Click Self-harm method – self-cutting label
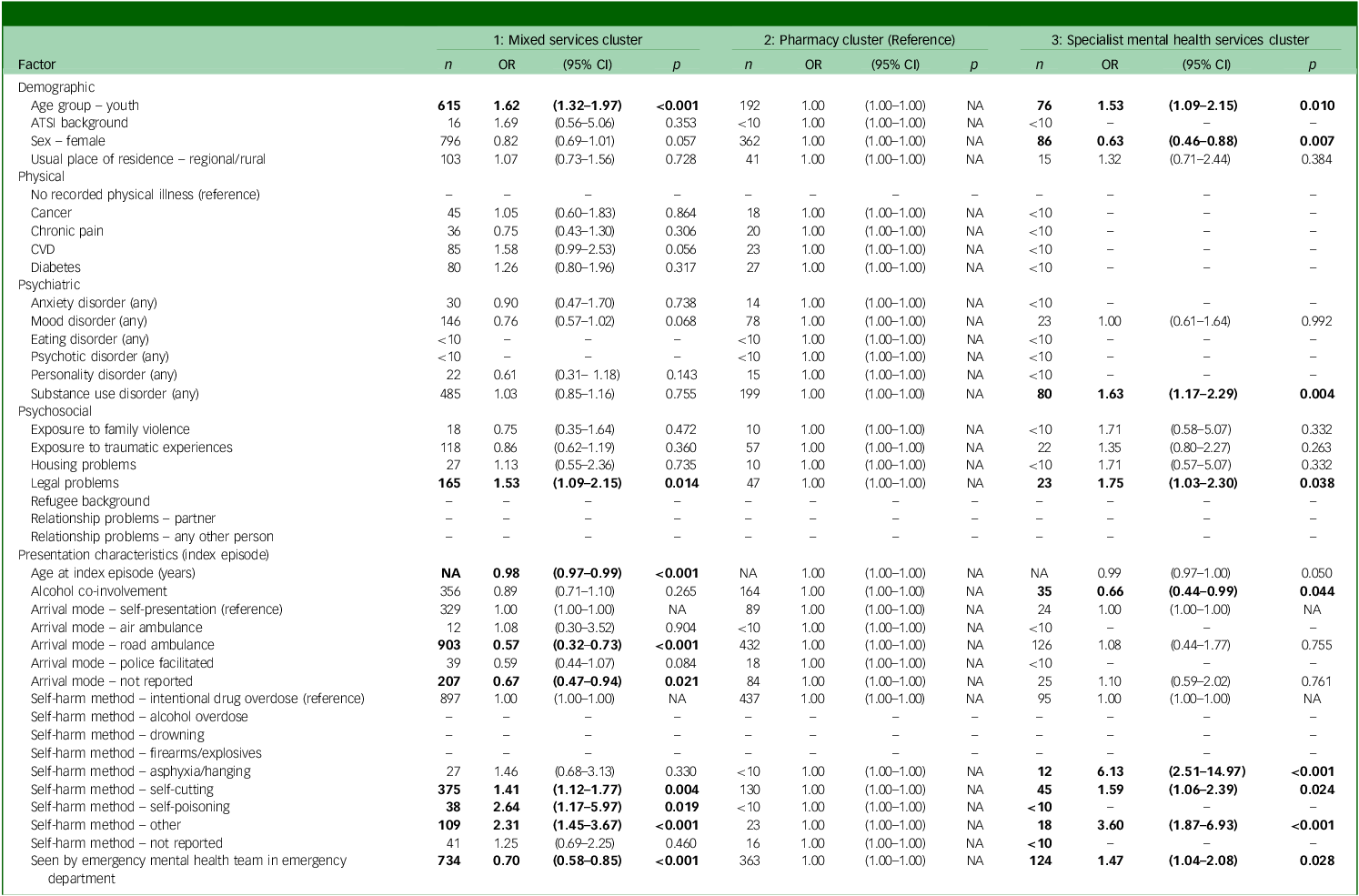Image resolution: width=1359 pixels, height=896 pixels. point(122,790)
